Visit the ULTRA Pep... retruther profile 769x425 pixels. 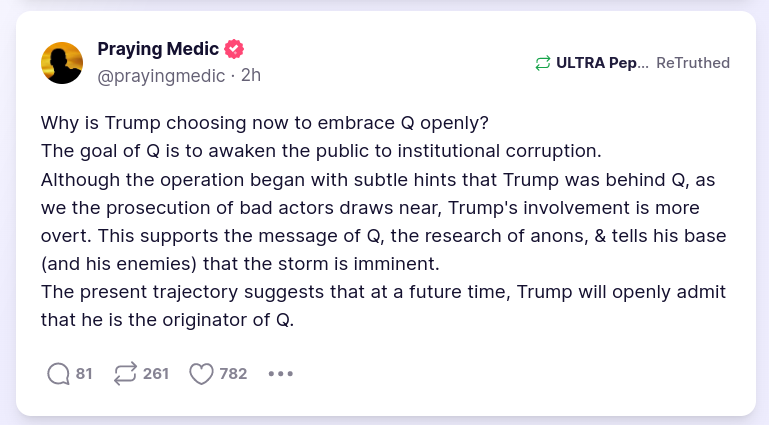click(602, 63)
